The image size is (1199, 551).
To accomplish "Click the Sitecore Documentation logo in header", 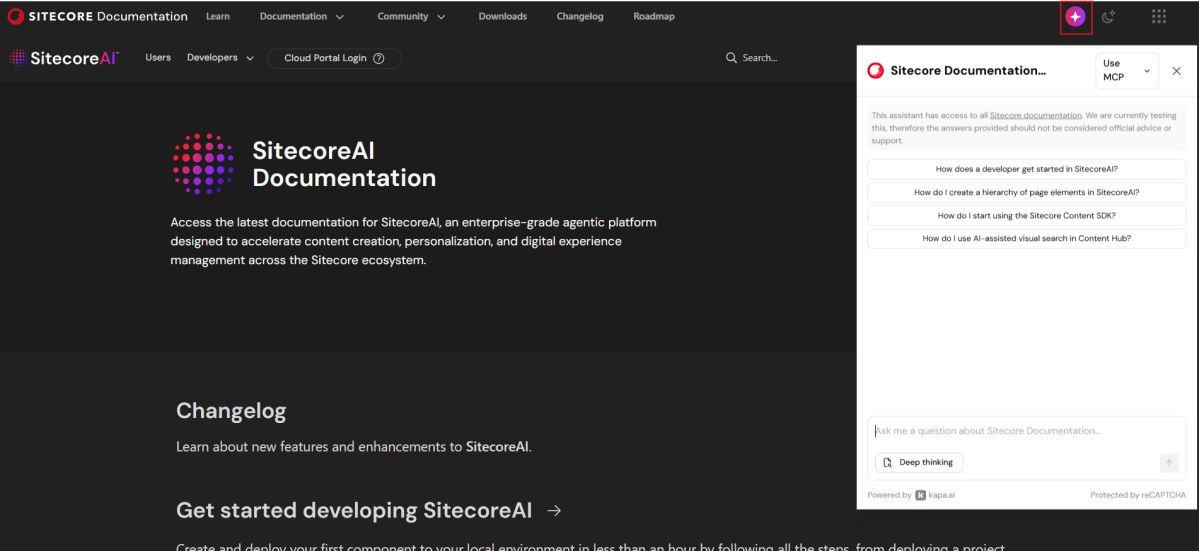I will [x=97, y=16].
